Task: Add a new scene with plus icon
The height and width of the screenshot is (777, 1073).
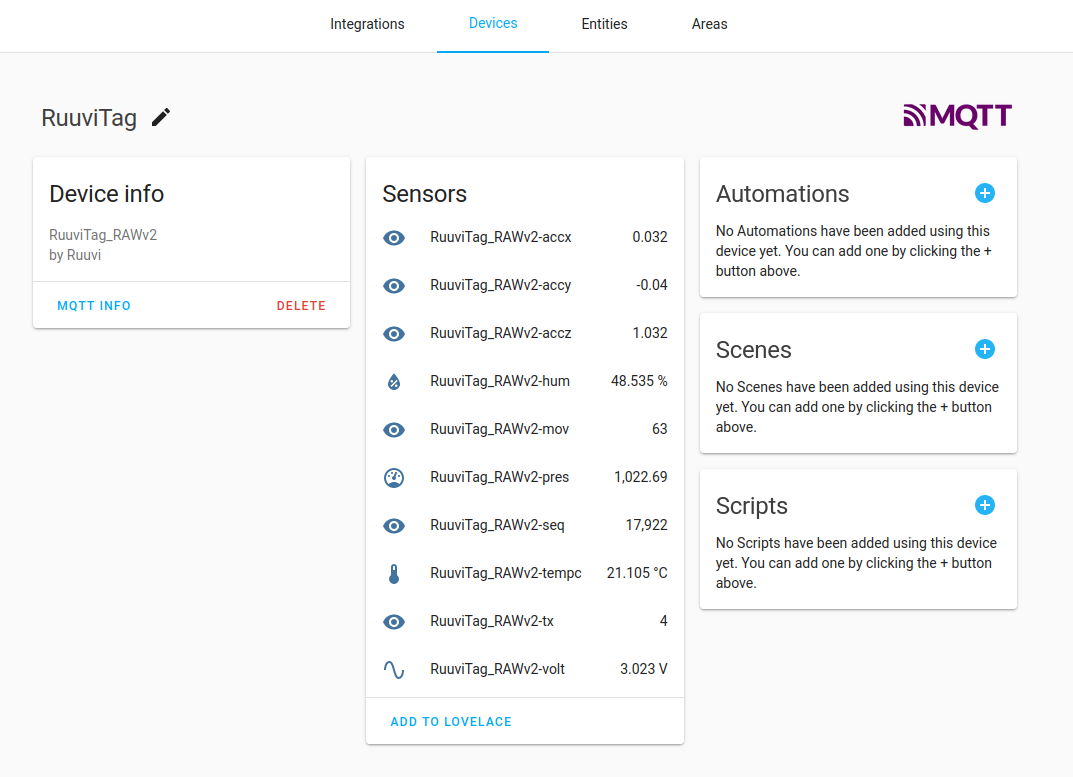Action: tap(985, 349)
